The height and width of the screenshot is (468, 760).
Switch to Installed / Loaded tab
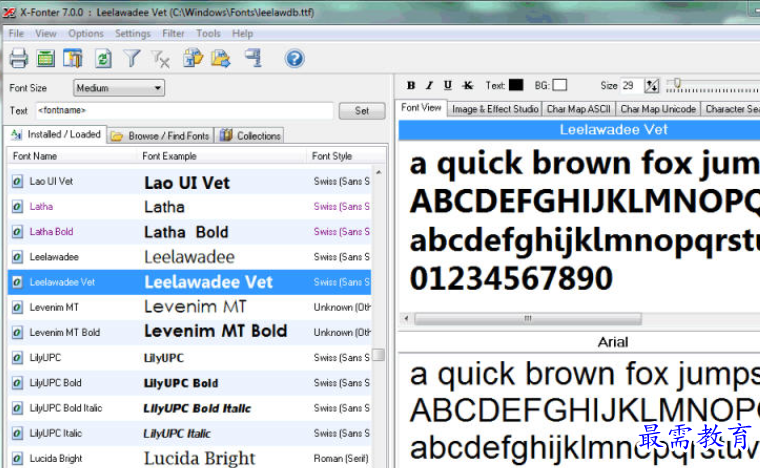pos(55,134)
